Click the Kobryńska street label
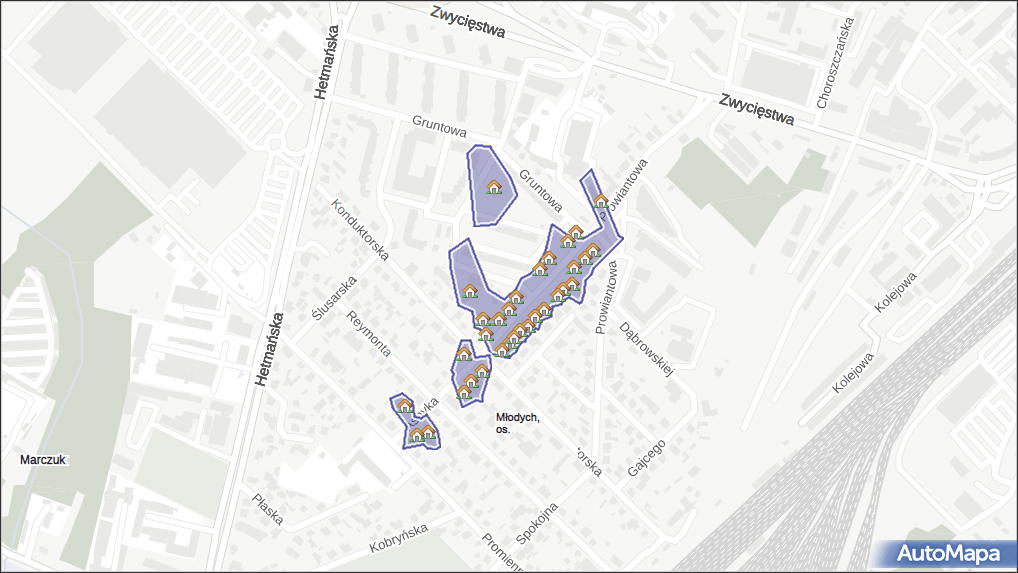1018x573 pixels. click(x=398, y=538)
